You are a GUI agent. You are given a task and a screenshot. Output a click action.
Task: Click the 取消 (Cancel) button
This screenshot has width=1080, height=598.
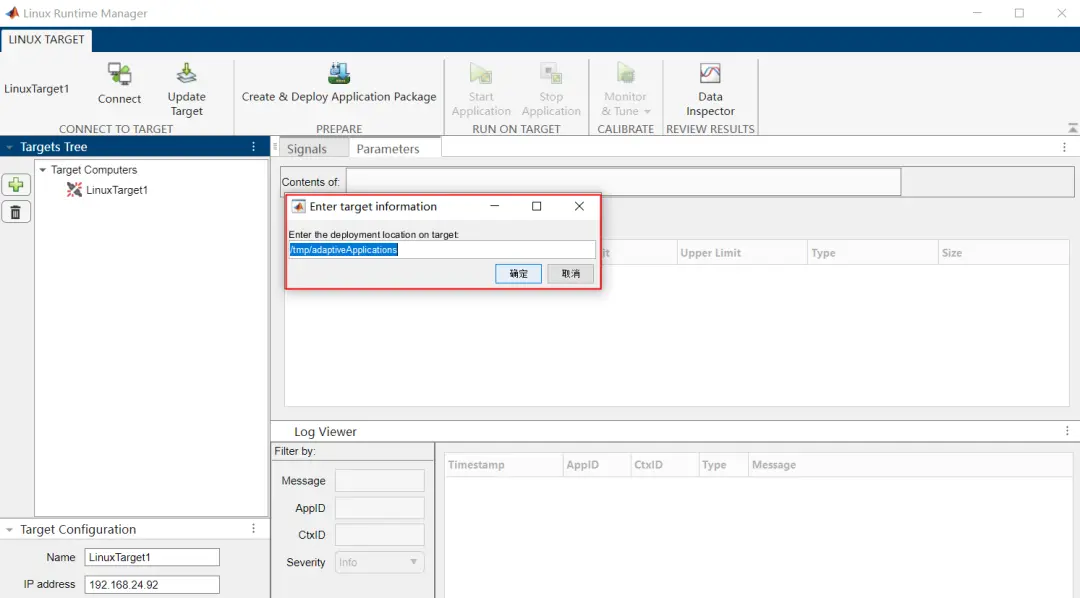[570, 274]
